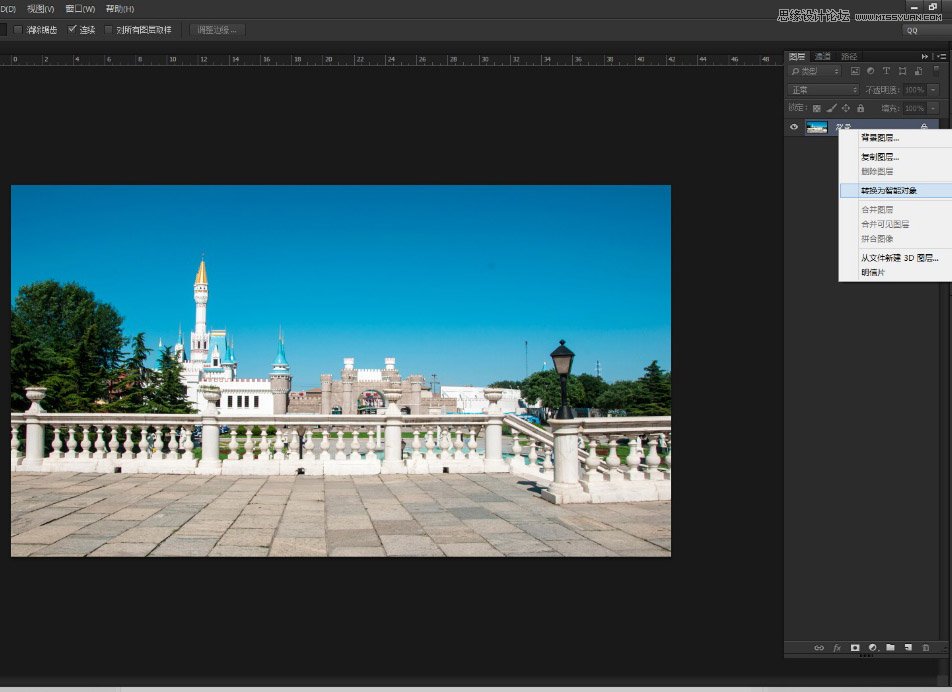Add a layer mask using the bottom icon
The width and height of the screenshot is (952, 692).
point(855,648)
